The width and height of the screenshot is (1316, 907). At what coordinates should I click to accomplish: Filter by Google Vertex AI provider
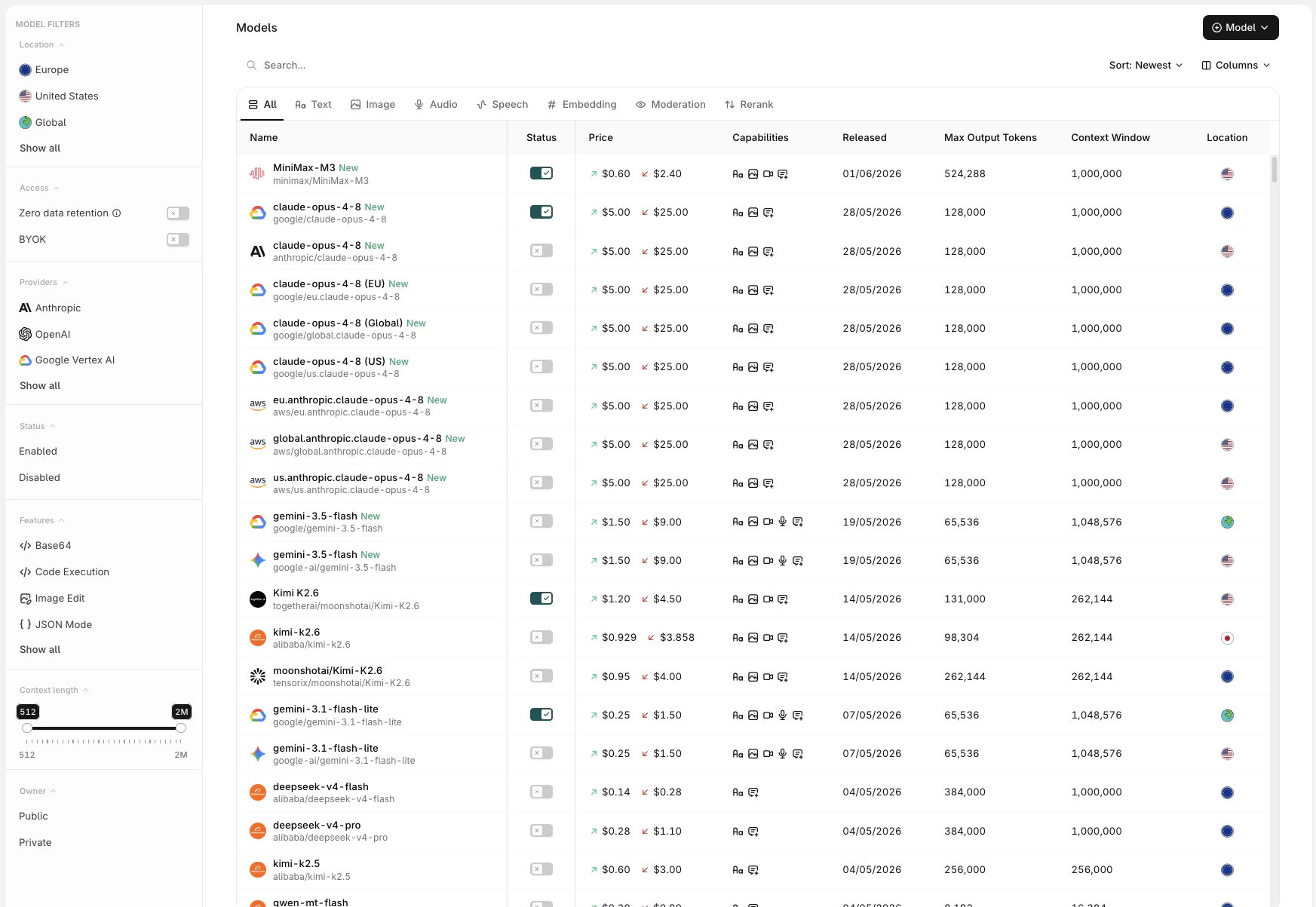67,360
